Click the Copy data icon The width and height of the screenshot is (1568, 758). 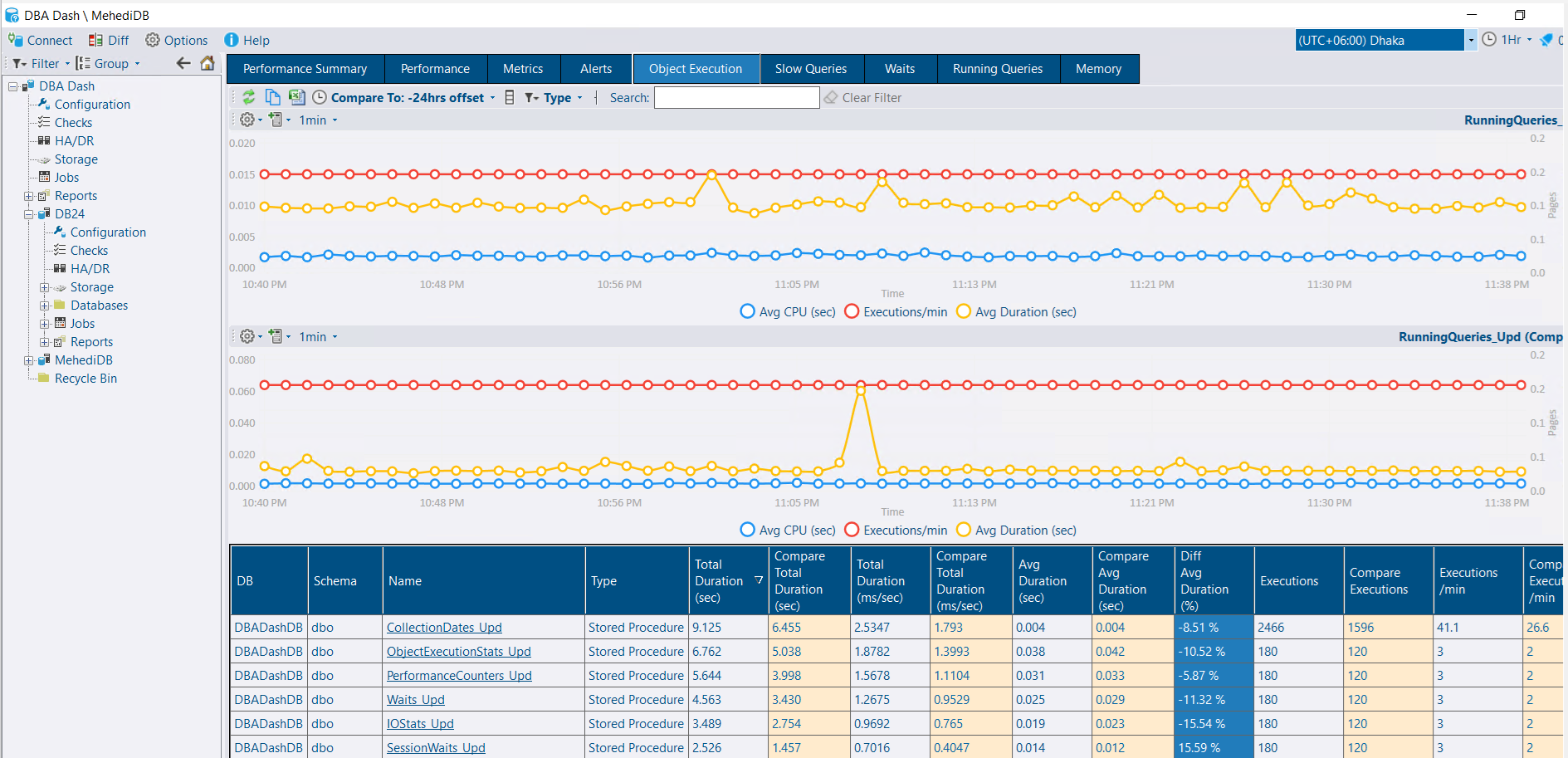coord(272,97)
